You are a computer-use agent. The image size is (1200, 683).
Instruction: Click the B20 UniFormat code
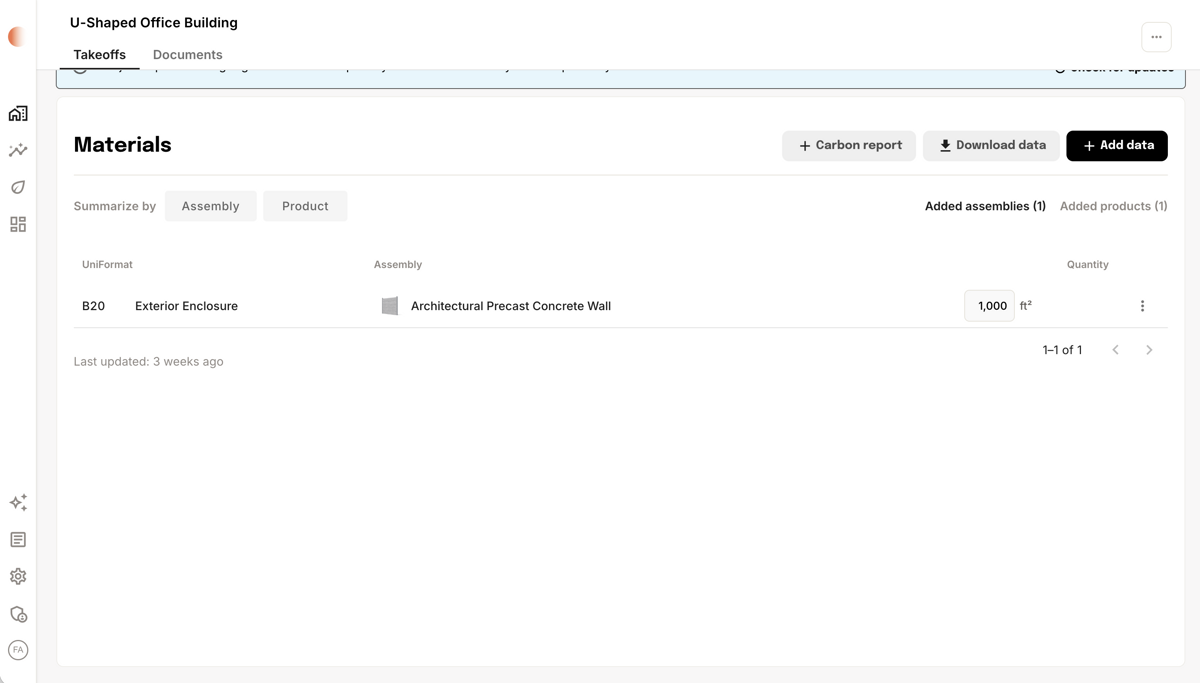pyautogui.click(x=93, y=306)
